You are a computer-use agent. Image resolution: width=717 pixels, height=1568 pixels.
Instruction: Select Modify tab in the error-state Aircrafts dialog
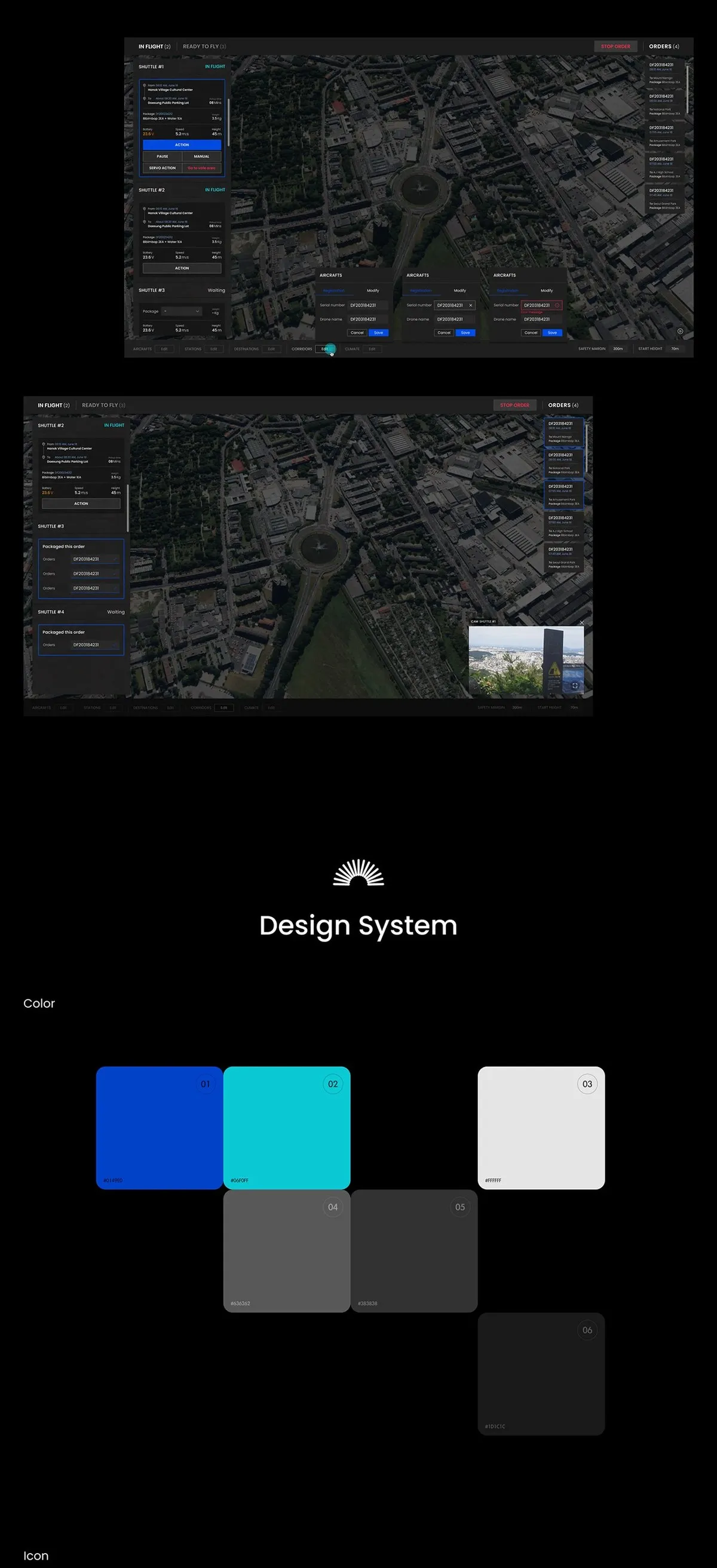click(547, 291)
